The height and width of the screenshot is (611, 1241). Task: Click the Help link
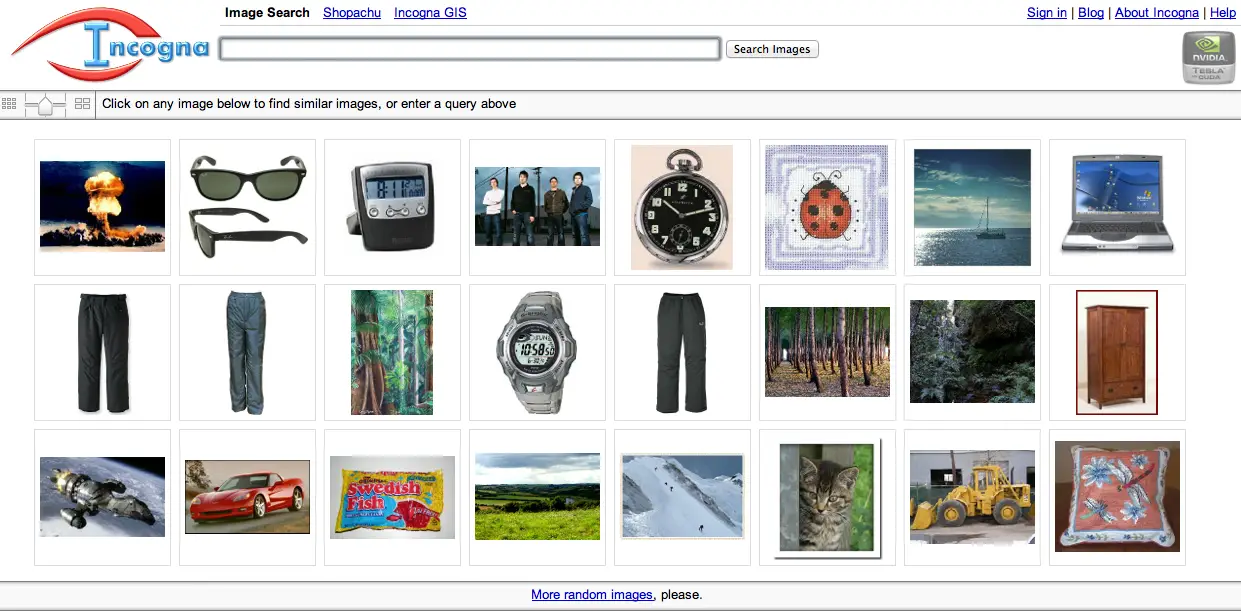1222,13
